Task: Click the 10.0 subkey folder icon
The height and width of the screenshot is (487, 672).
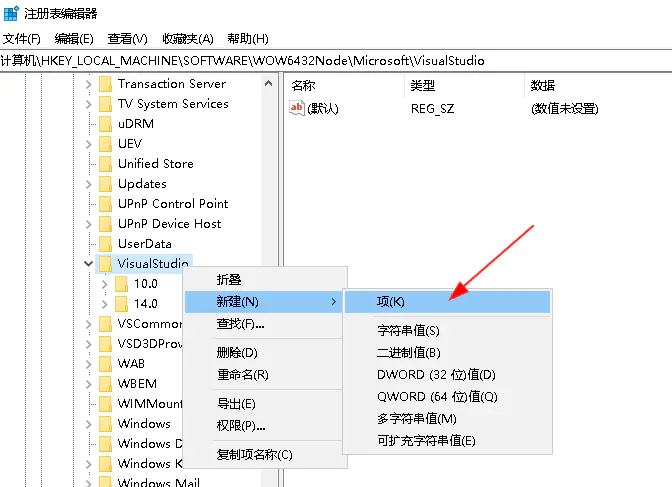Action: (x=122, y=284)
